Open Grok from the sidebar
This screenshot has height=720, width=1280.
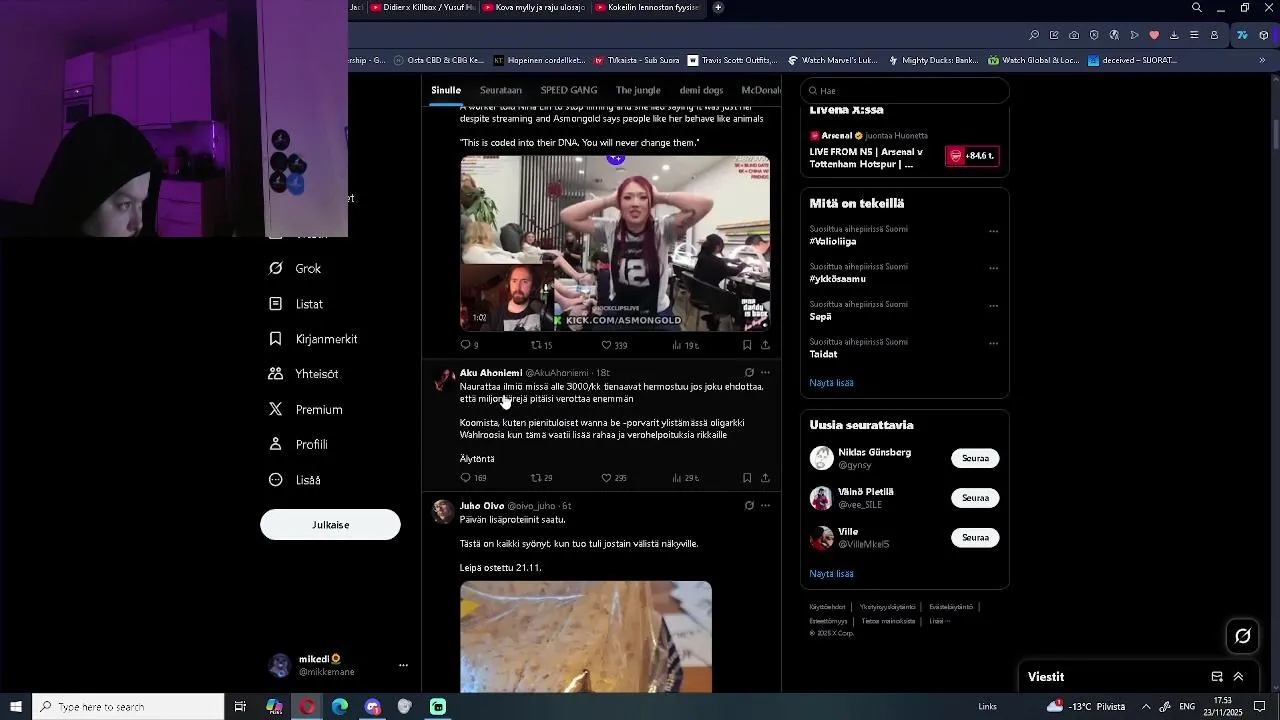(295, 268)
